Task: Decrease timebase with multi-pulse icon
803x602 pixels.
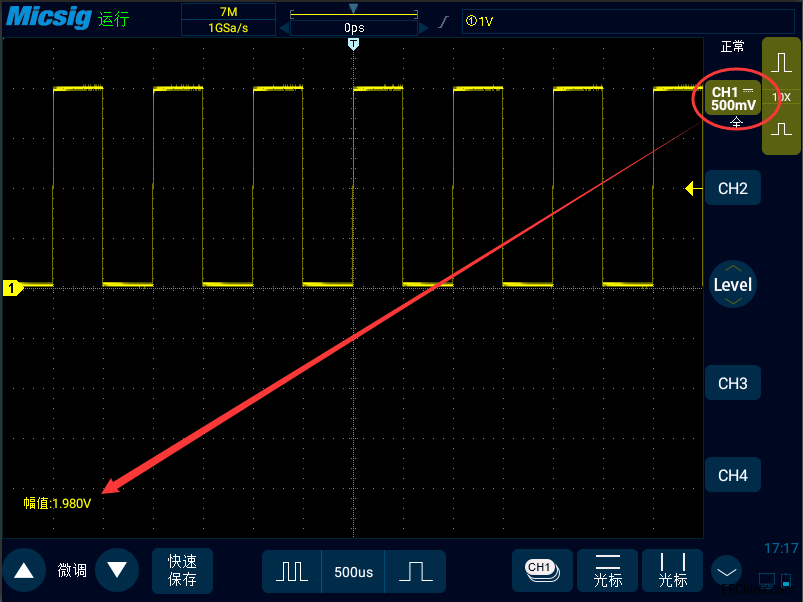Action: click(292, 571)
